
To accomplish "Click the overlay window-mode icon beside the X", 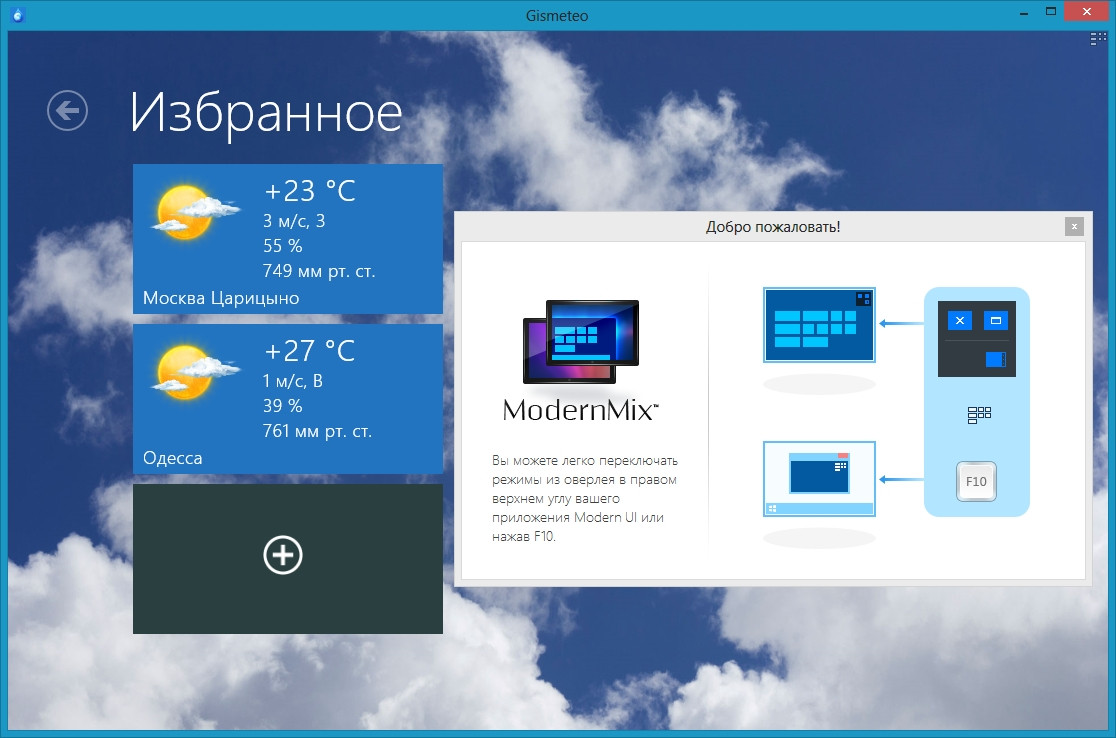I will click(x=996, y=320).
